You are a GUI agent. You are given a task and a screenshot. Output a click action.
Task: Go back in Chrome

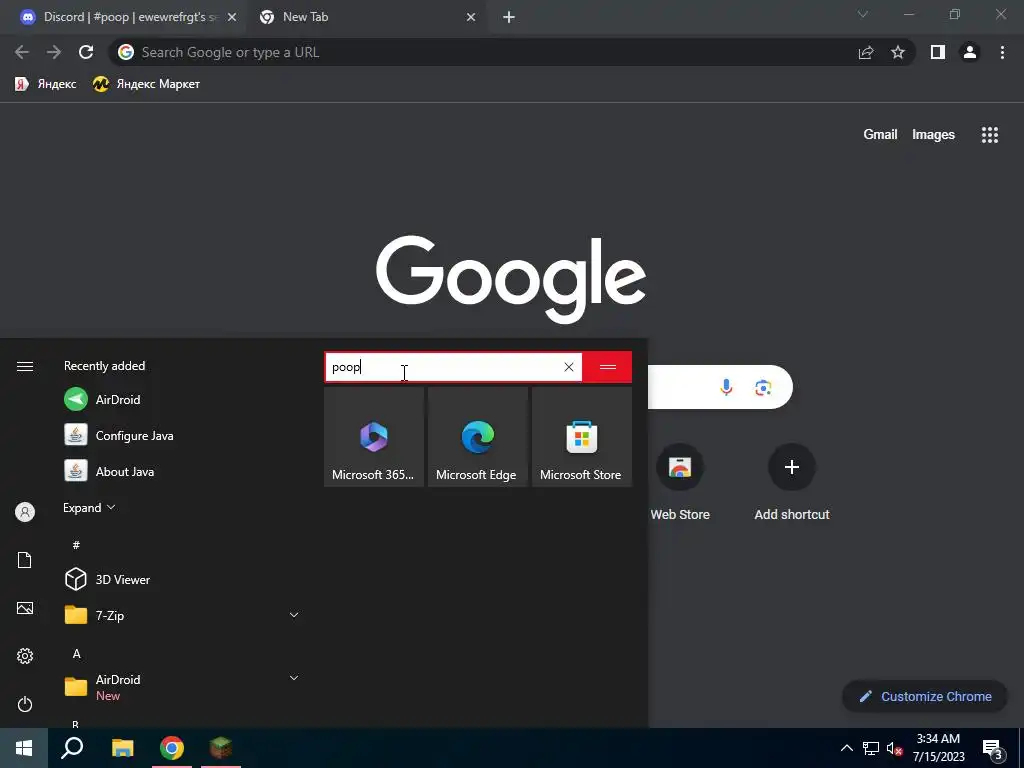(x=22, y=52)
